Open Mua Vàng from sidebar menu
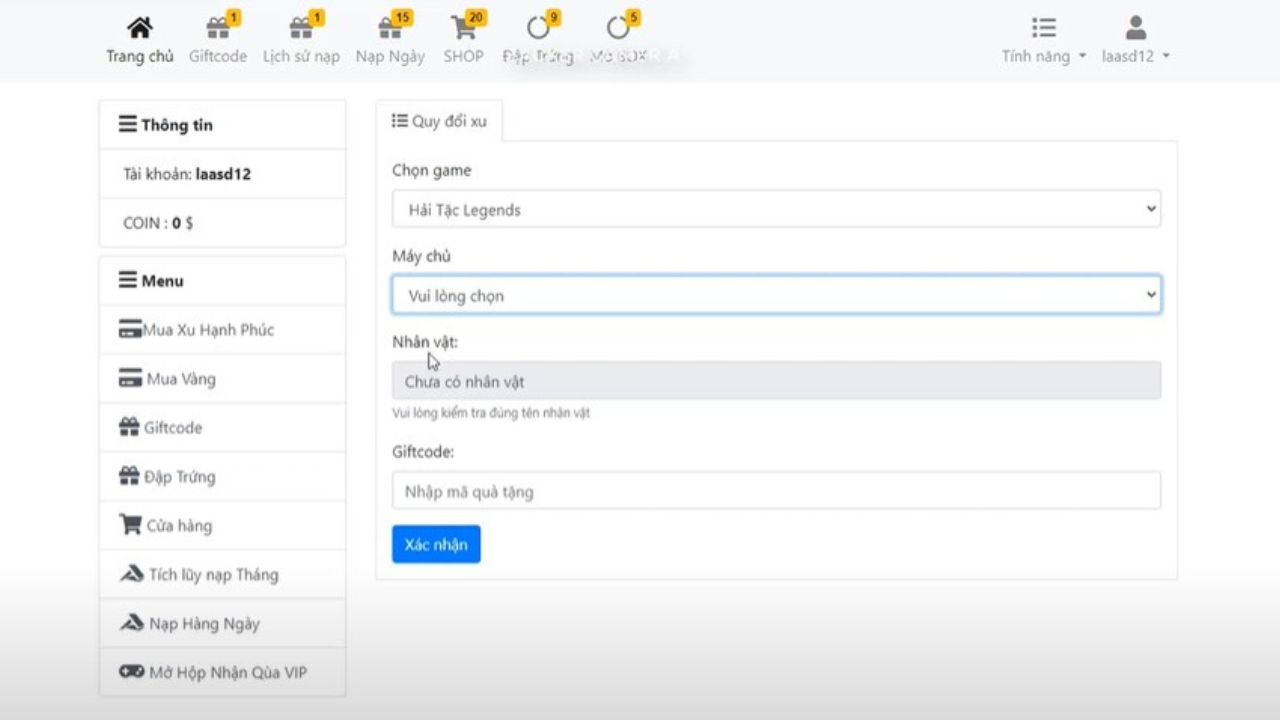Screen dimensions: 1280x720 (x=180, y=379)
